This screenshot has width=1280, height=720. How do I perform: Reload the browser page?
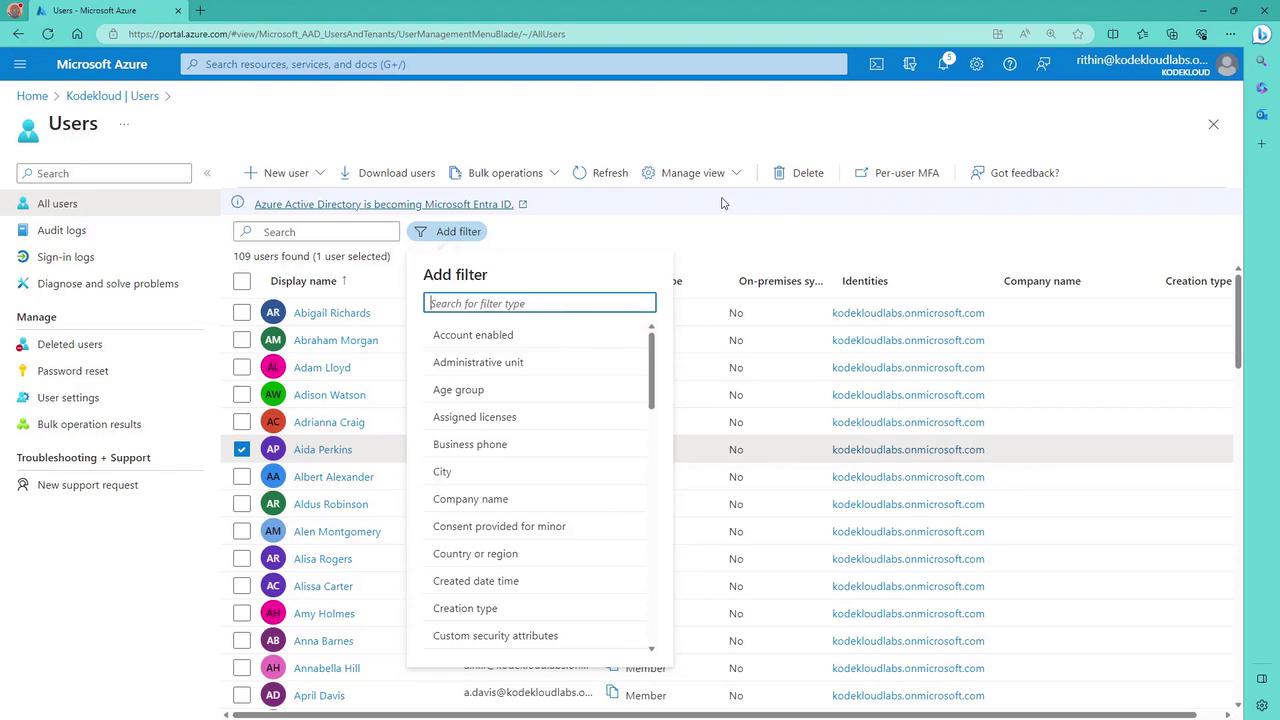pos(48,34)
